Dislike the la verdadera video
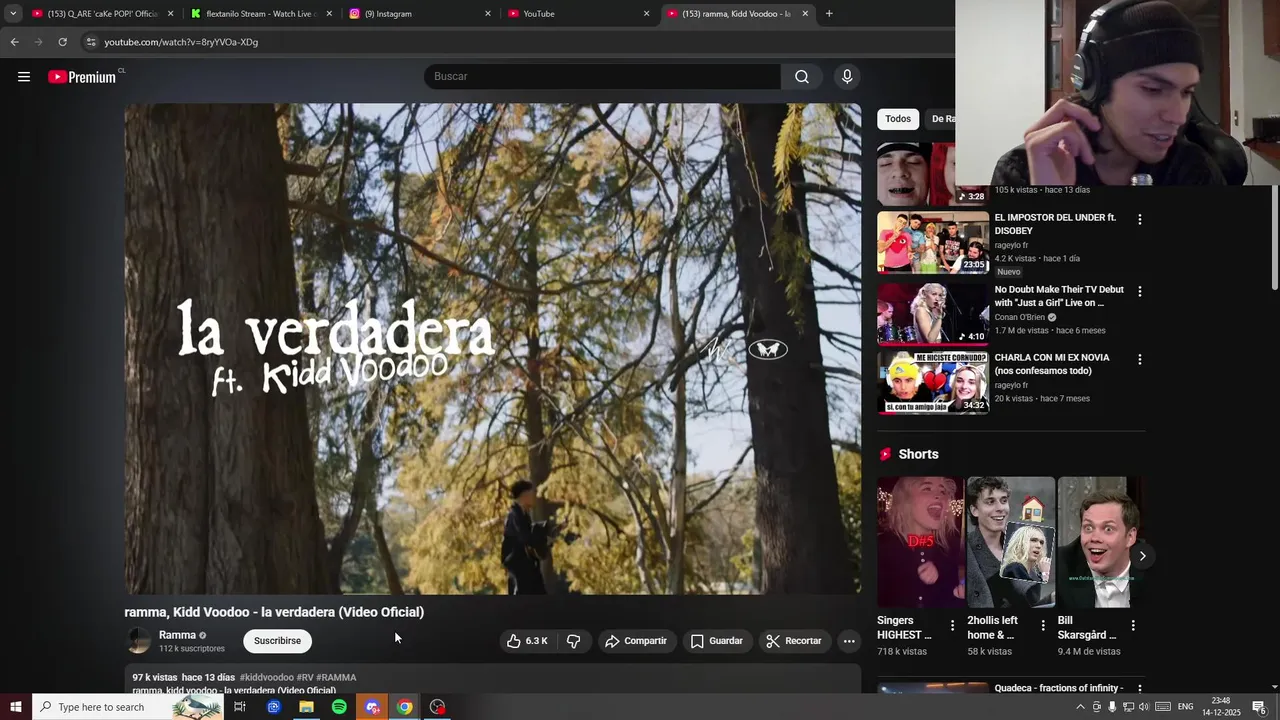The height and width of the screenshot is (720, 1280). (x=574, y=641)
